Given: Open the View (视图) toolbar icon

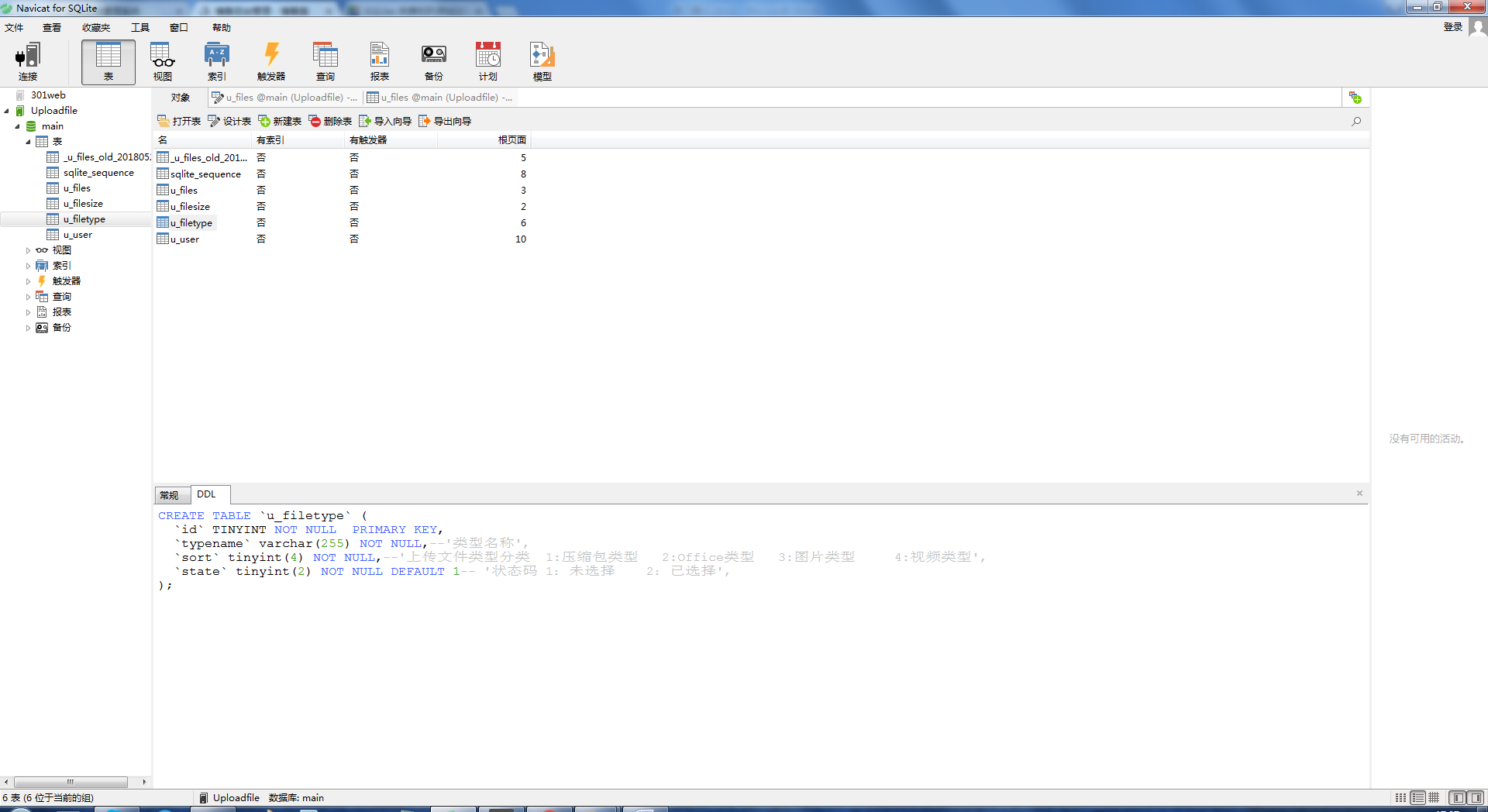Looking at the screenshot, I should 163,62.
